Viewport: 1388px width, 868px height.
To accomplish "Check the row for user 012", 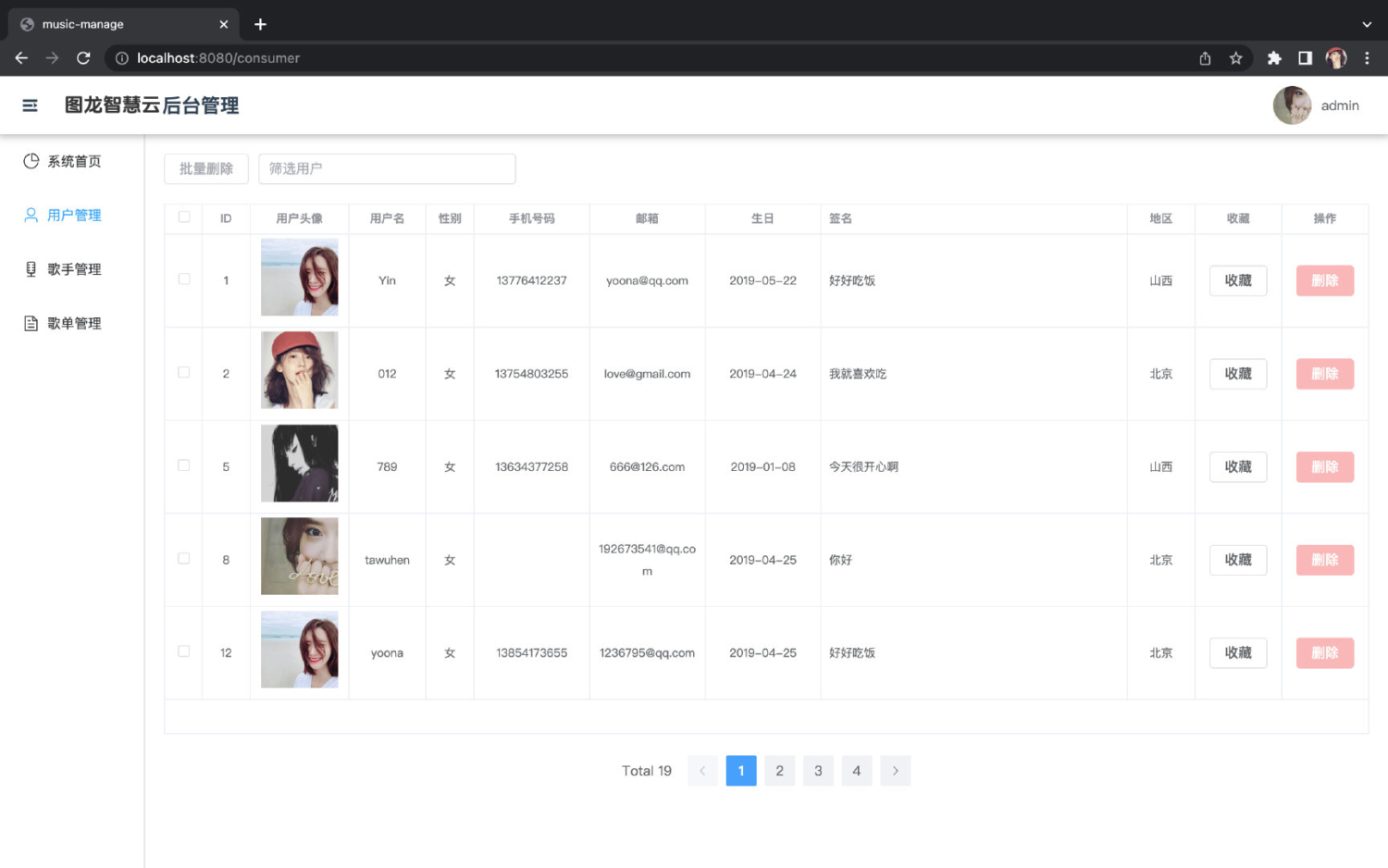I will (x=184, y=373).
